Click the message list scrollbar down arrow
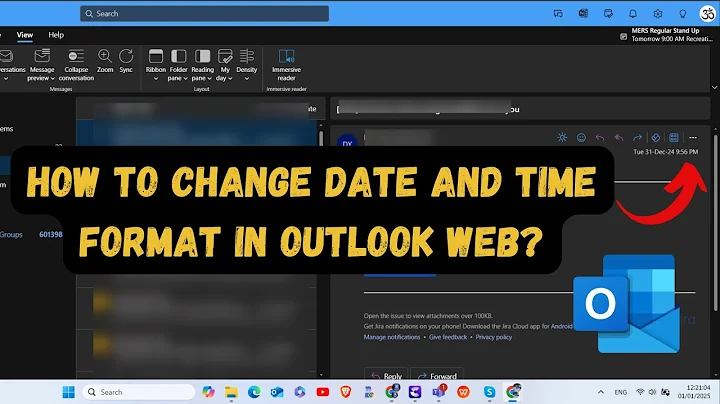This screenshot has width=720, height=404. point(321,375)
